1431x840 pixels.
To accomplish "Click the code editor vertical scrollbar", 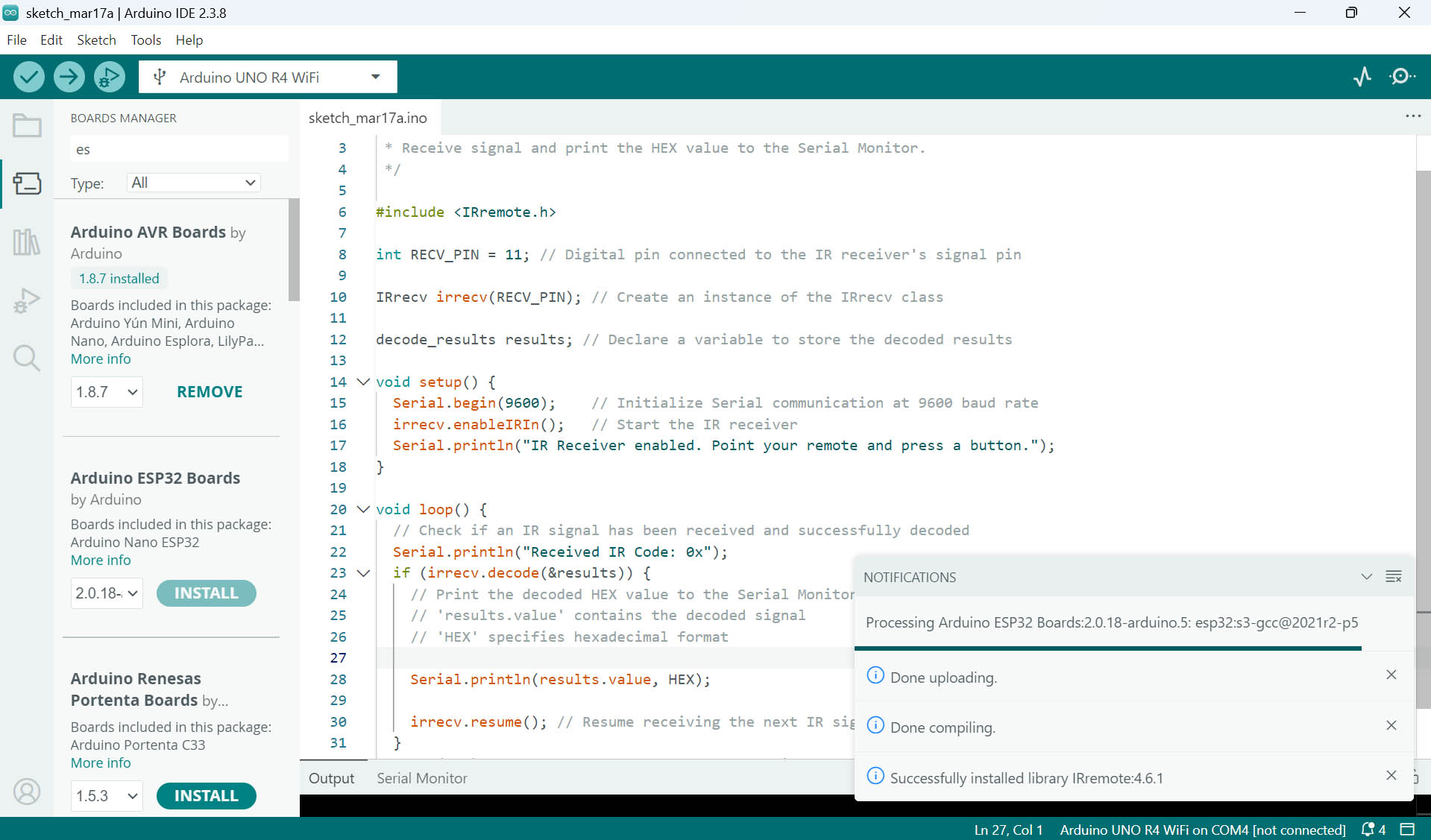I will [1423, 440].
